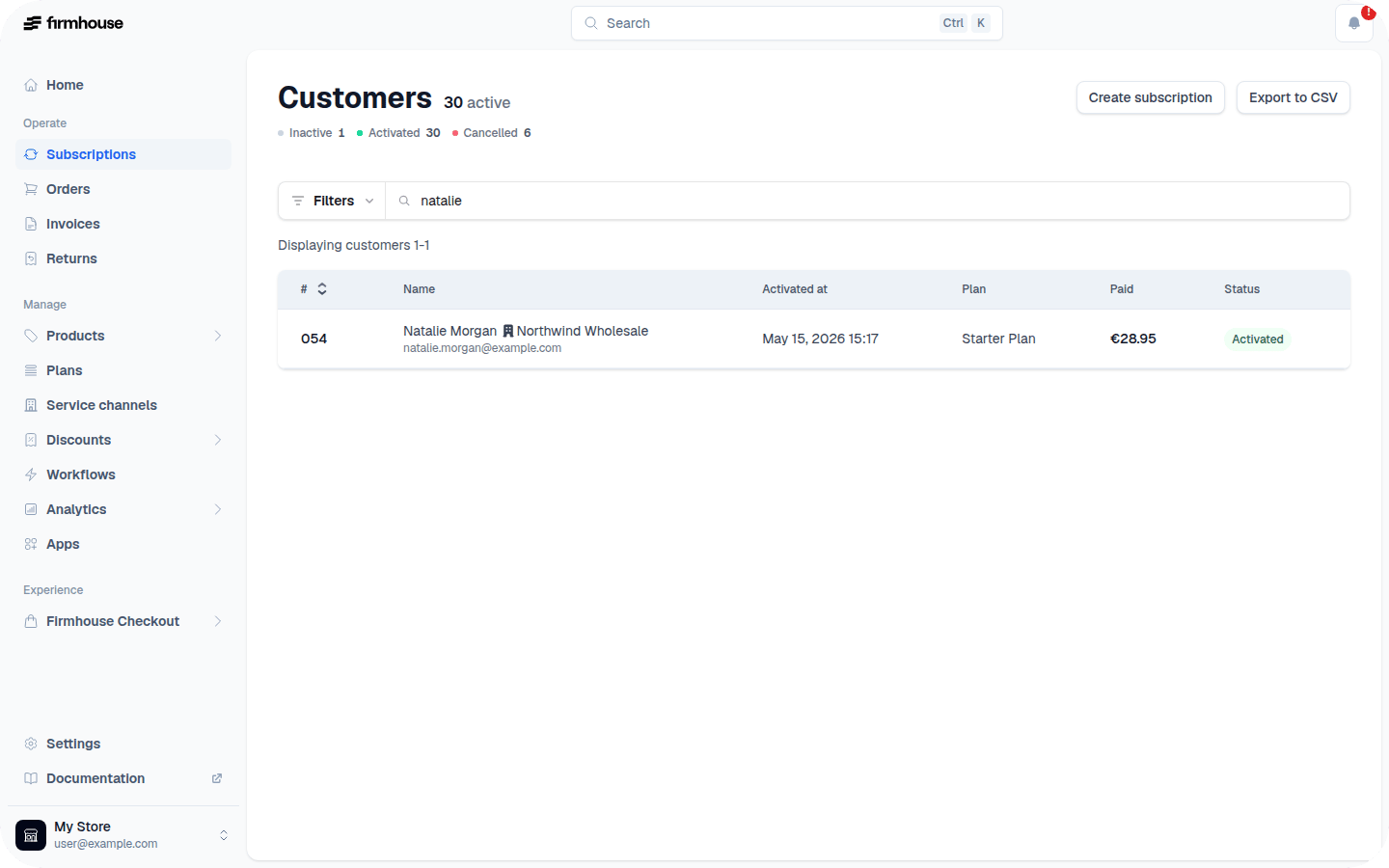Click the natalie.morgan@example.com email
The image size is (1389, 868).
click(x=482, y=348)
